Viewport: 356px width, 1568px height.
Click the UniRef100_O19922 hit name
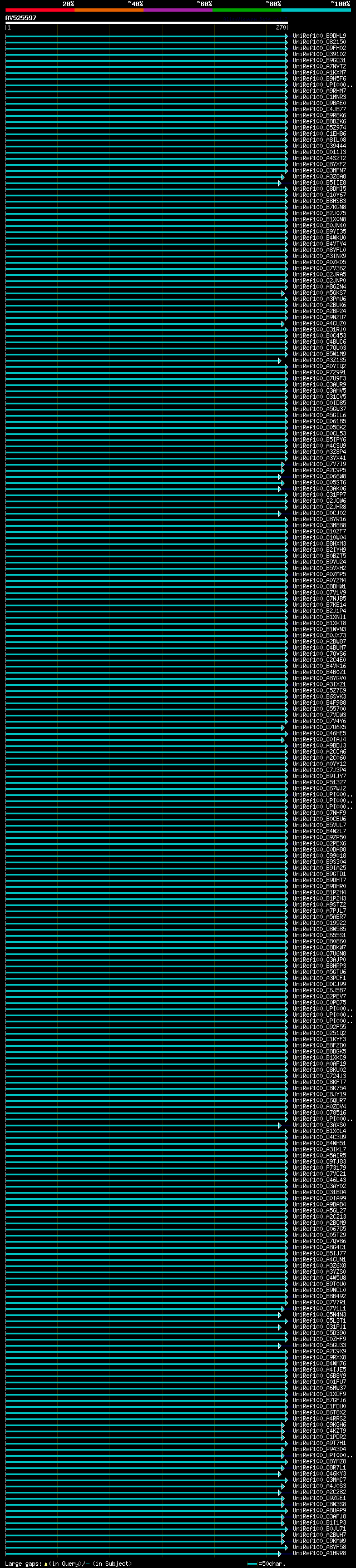319,923
